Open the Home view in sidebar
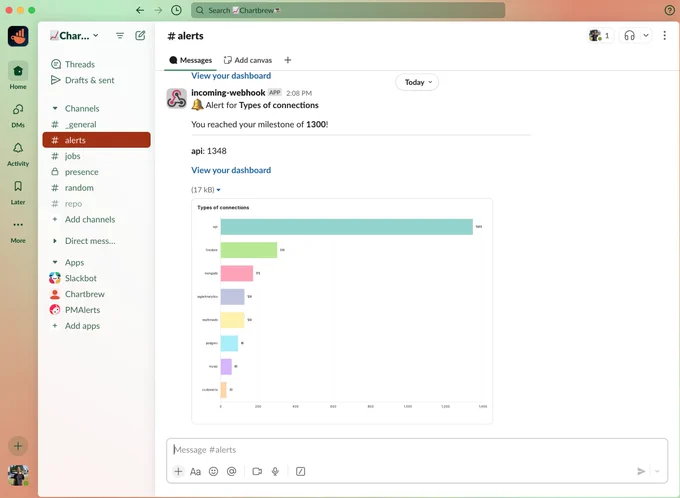This screenshot has width=680, height=498. pos(18,75)
